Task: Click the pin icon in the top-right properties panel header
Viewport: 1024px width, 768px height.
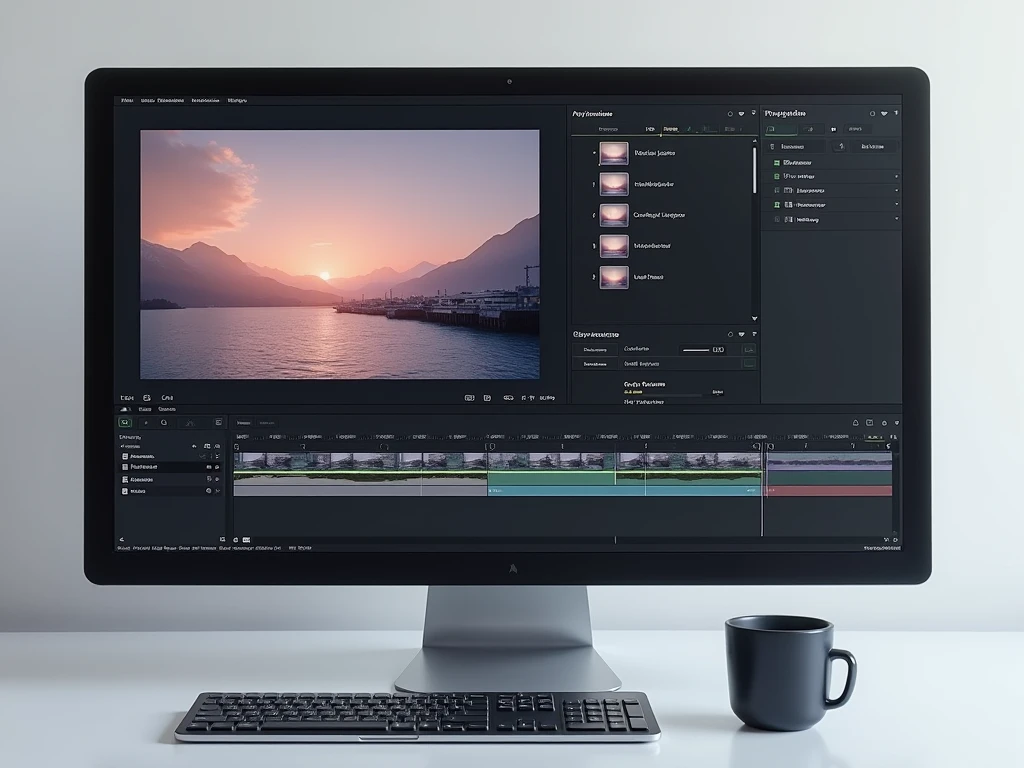Action: [x=895, y=114]
